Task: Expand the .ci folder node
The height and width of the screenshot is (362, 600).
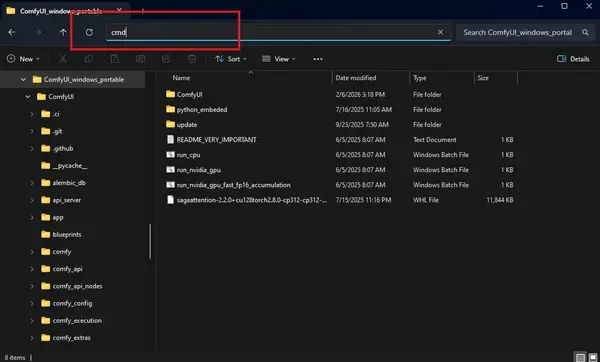Action: click(x=32, y=114)
